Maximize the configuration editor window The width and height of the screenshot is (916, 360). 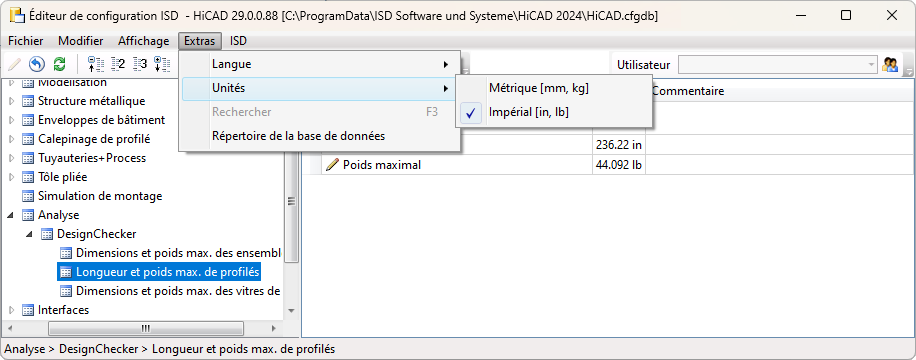[845, 16]
